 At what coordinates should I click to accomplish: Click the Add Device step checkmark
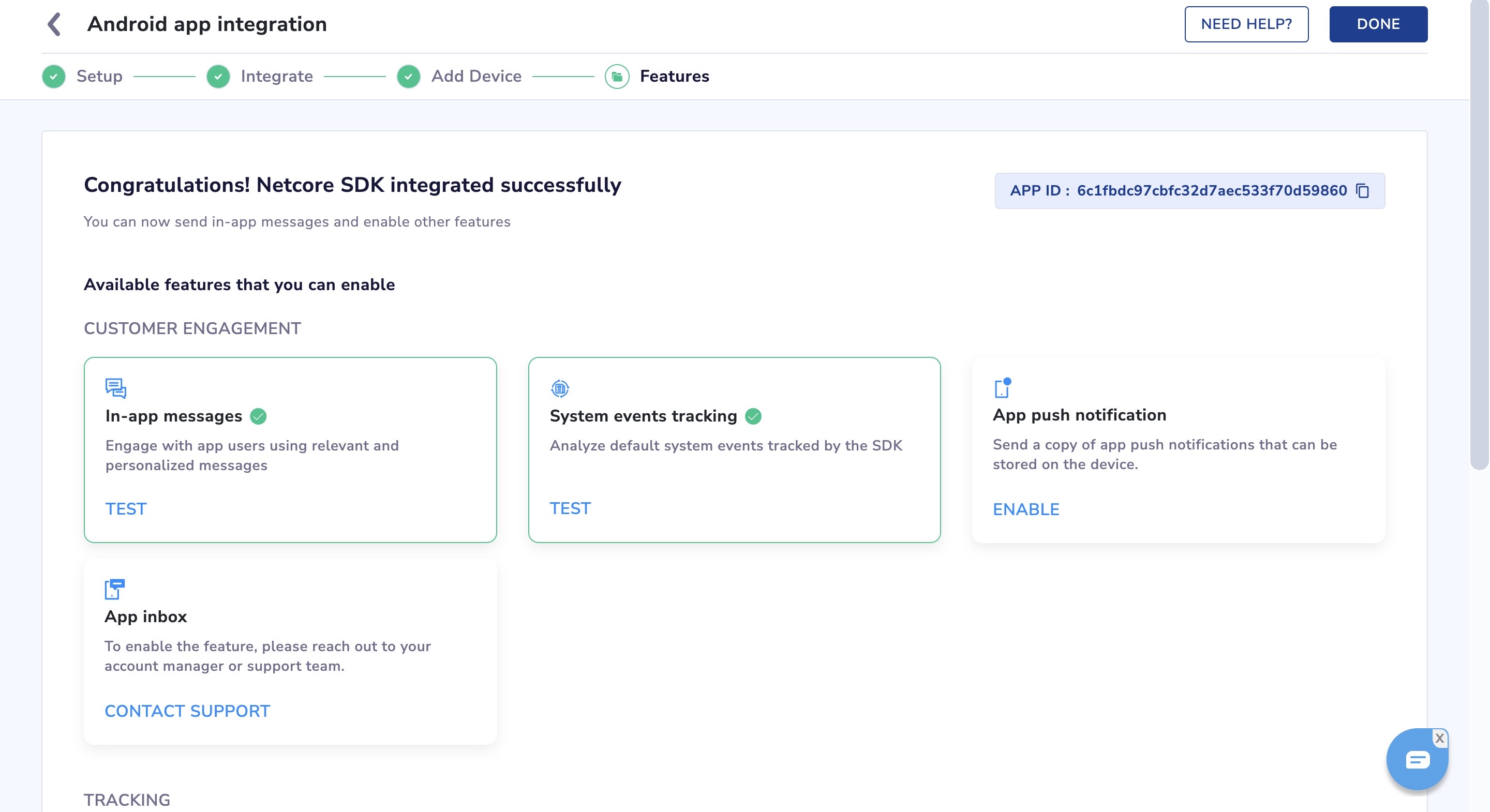click(408, 77)
